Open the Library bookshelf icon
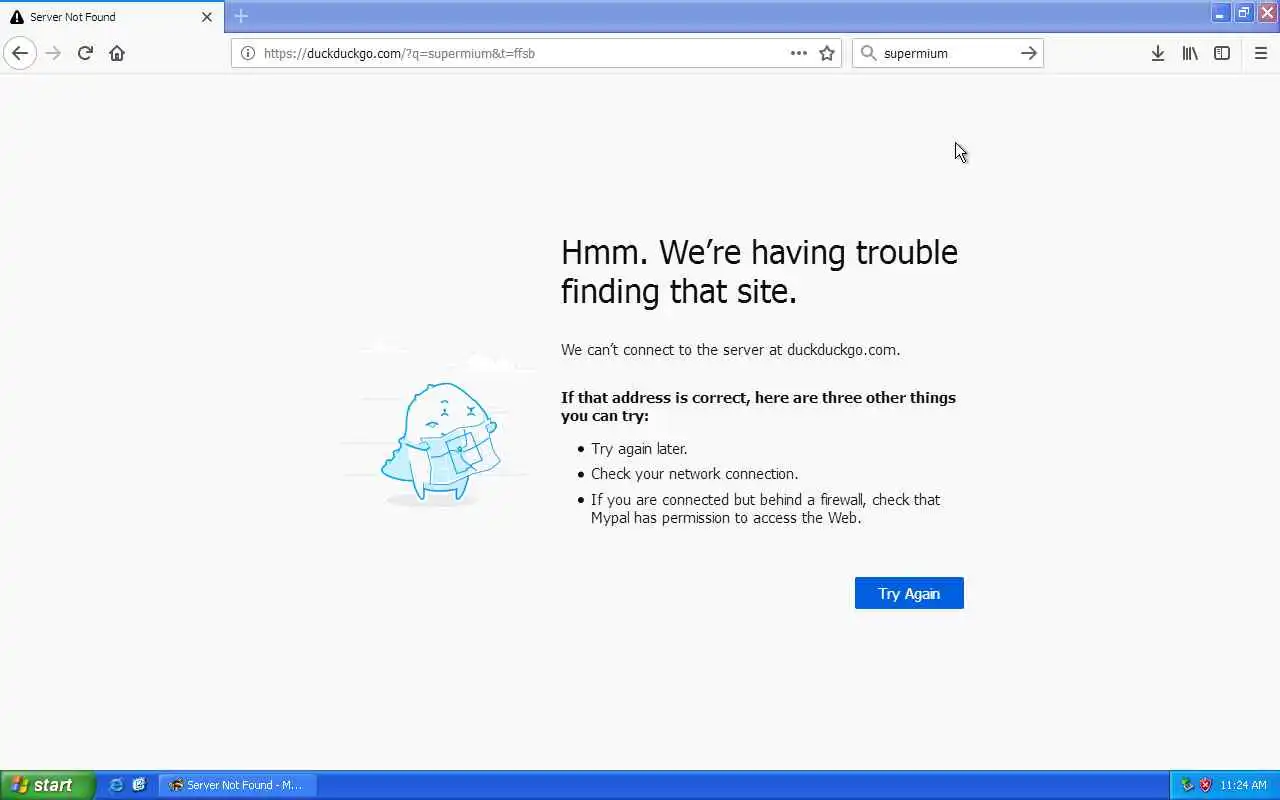 pyautogui.click(x=1189, y=53)
